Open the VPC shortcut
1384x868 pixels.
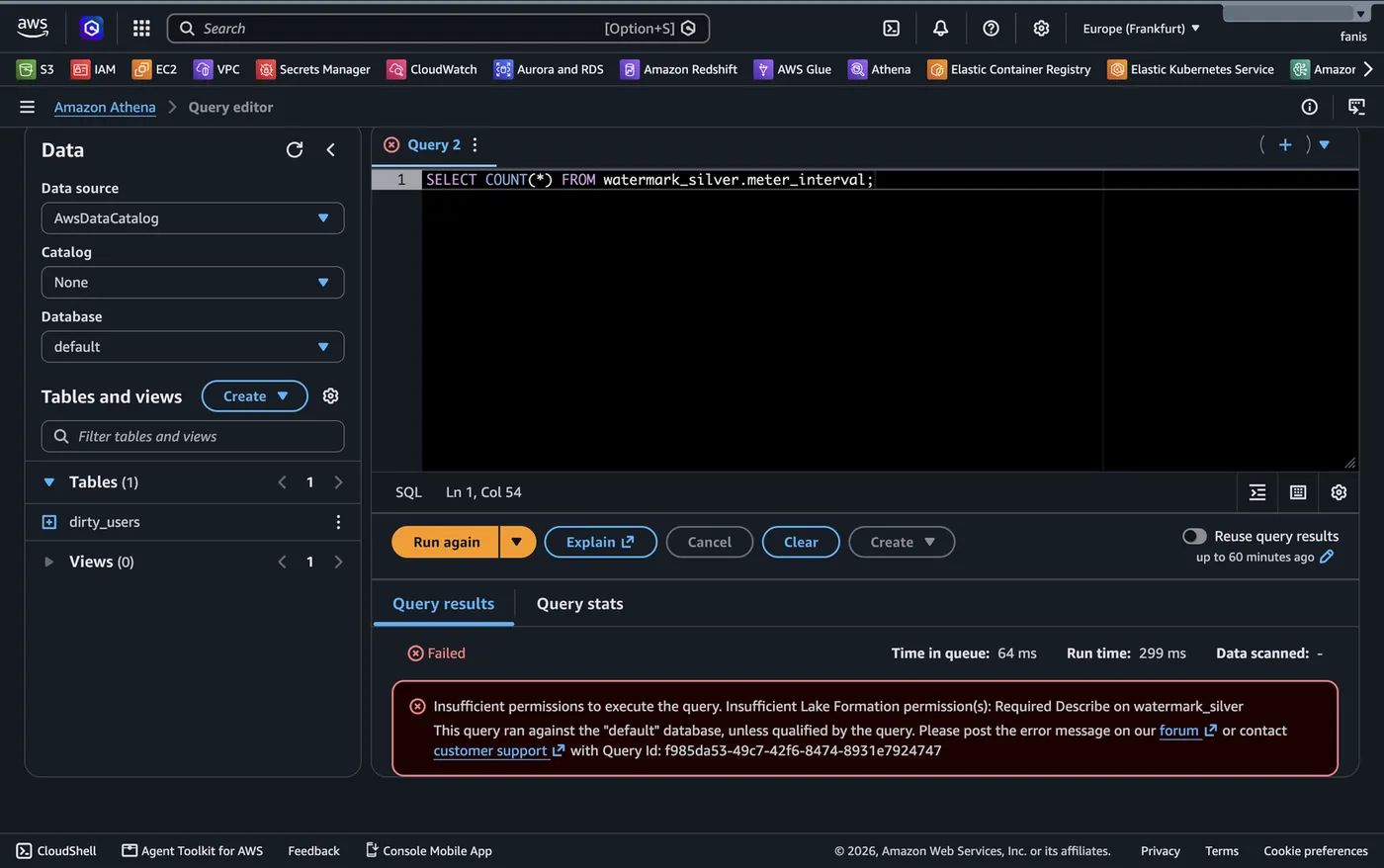click(x=217, y=69)
